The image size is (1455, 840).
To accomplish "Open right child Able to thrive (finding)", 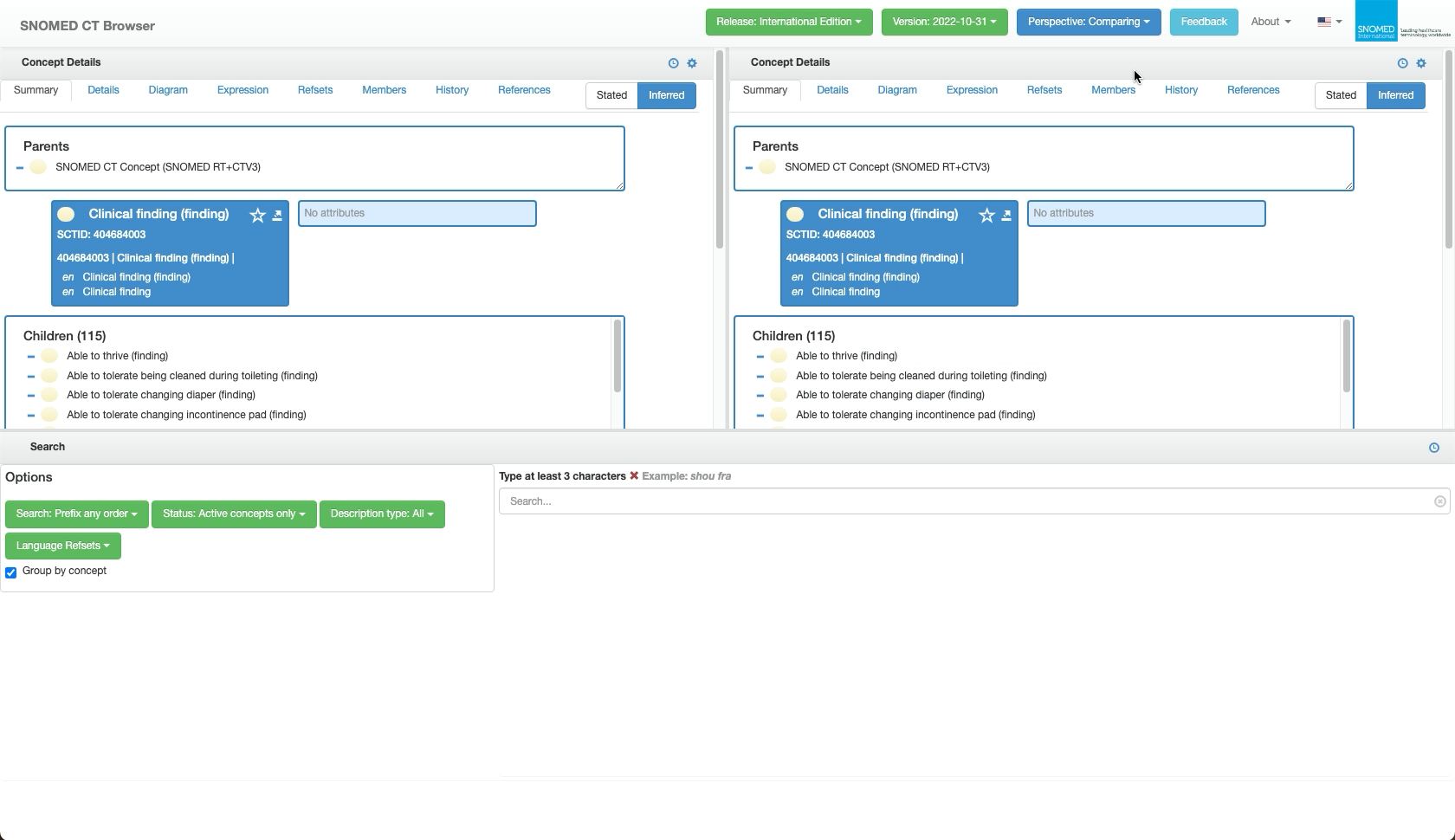I will pyautogui.click(x=846, y=356).
